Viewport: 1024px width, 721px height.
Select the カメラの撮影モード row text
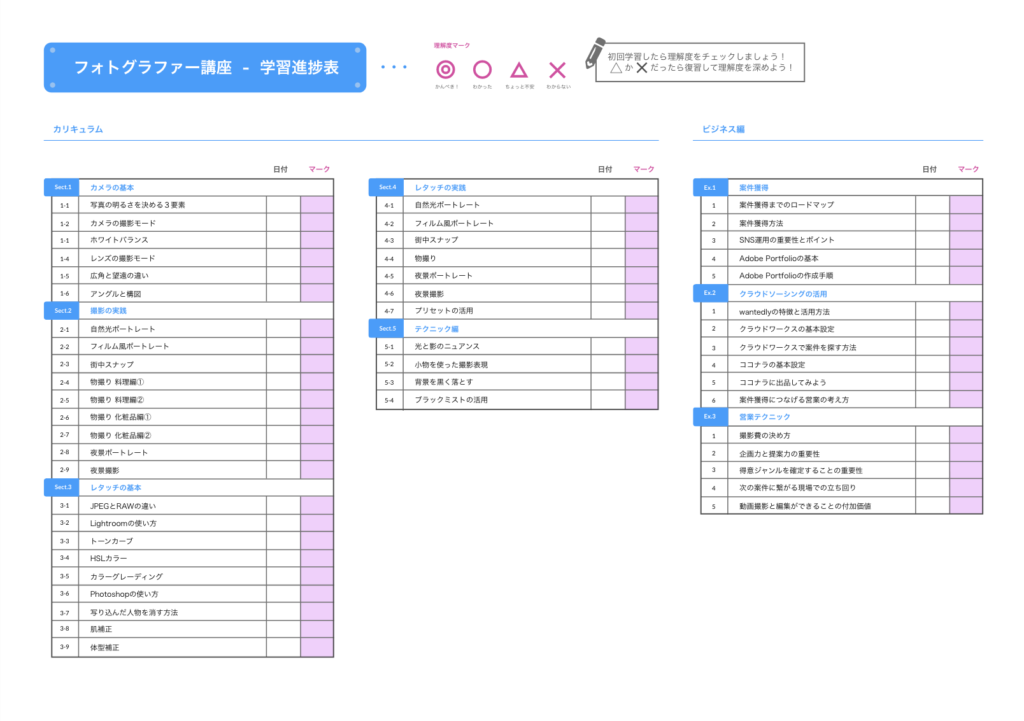(x=123, y=223)
